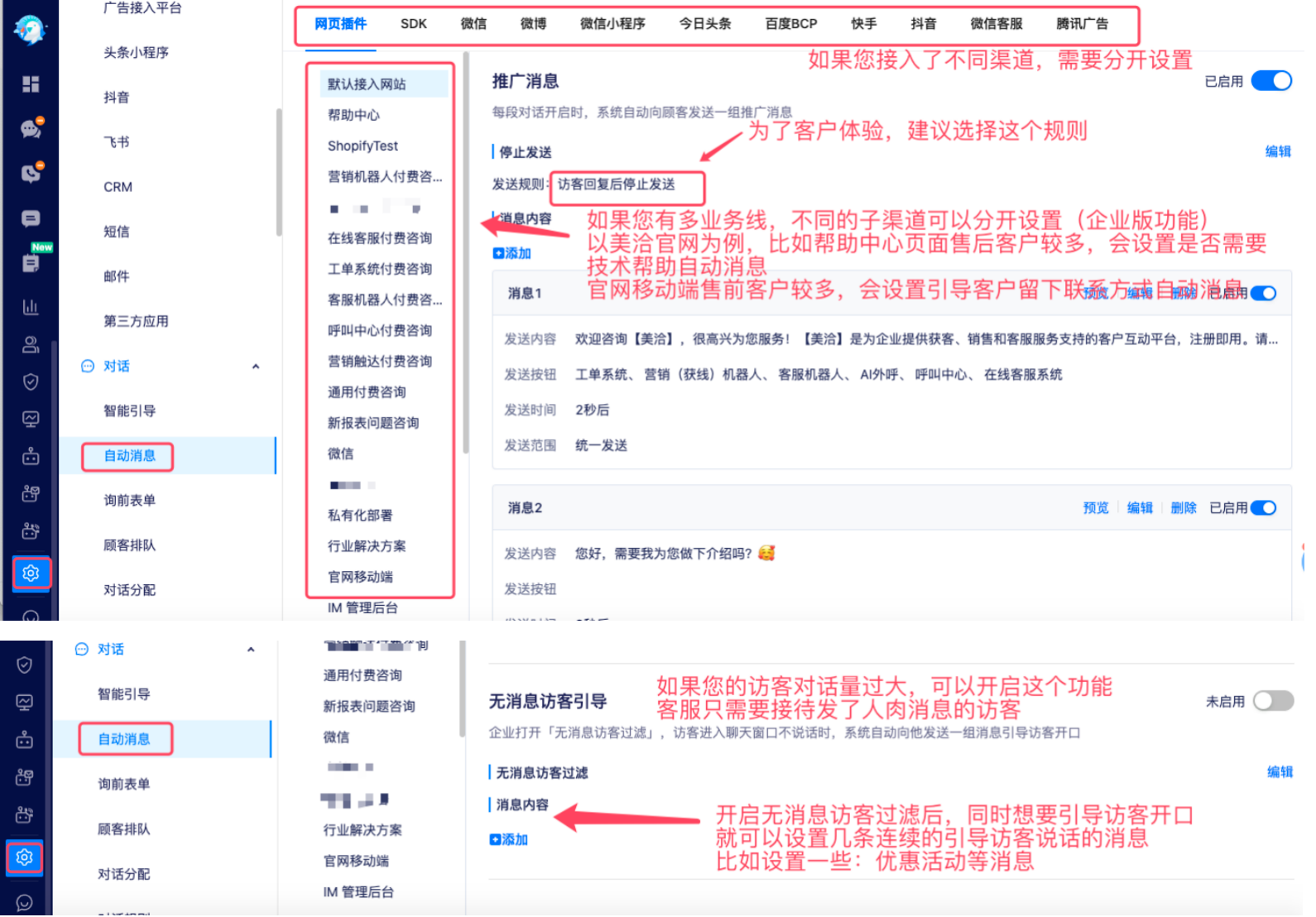Image resolution: width=1316 pixels, height=917 pixels.
Task: Click the upper channel list scrollbar
Action: [466, 252]
